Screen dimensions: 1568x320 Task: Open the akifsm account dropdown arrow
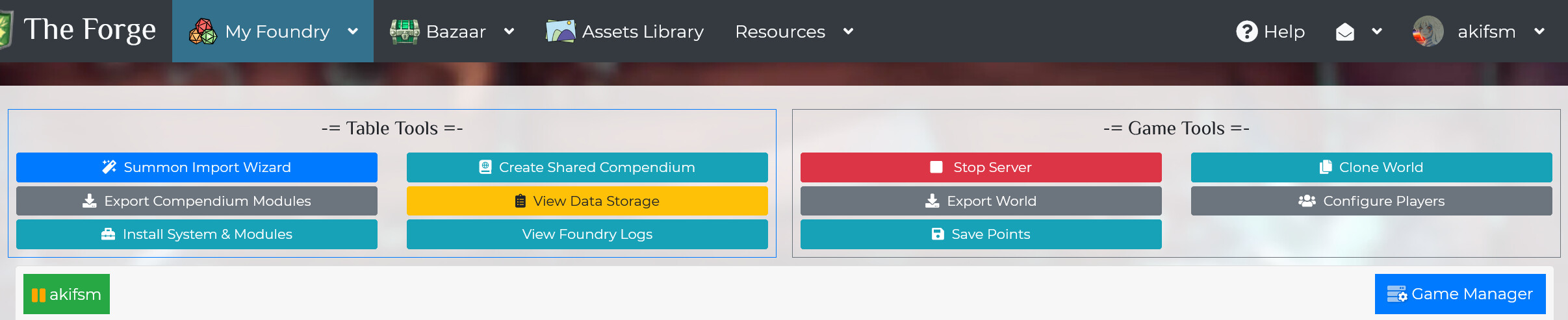1539,31
